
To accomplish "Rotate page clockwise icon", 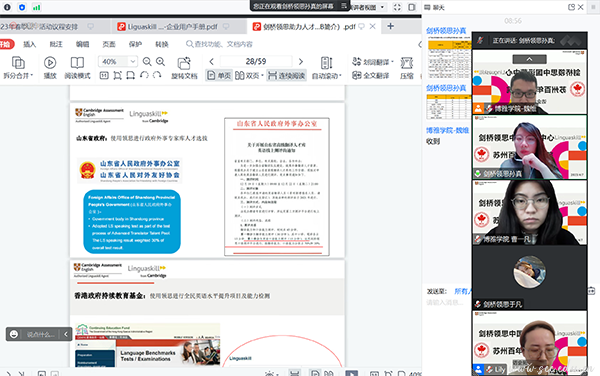I will tap(157, 75).
